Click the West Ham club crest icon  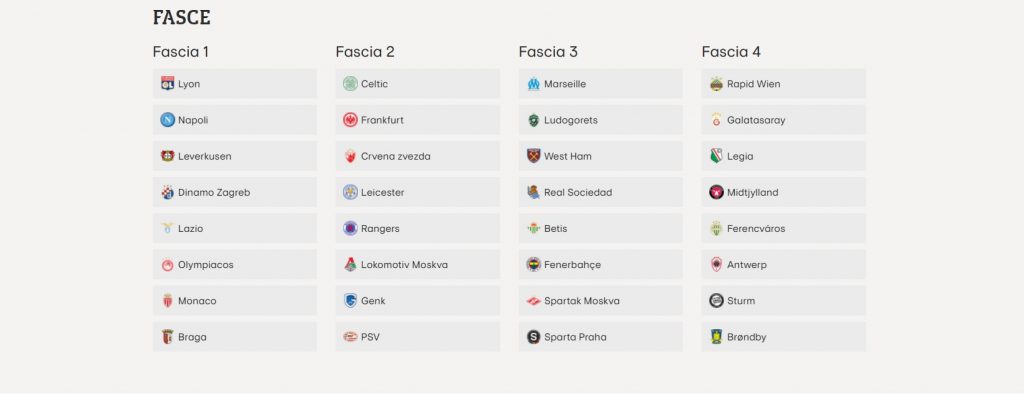(x=534, y=156)
